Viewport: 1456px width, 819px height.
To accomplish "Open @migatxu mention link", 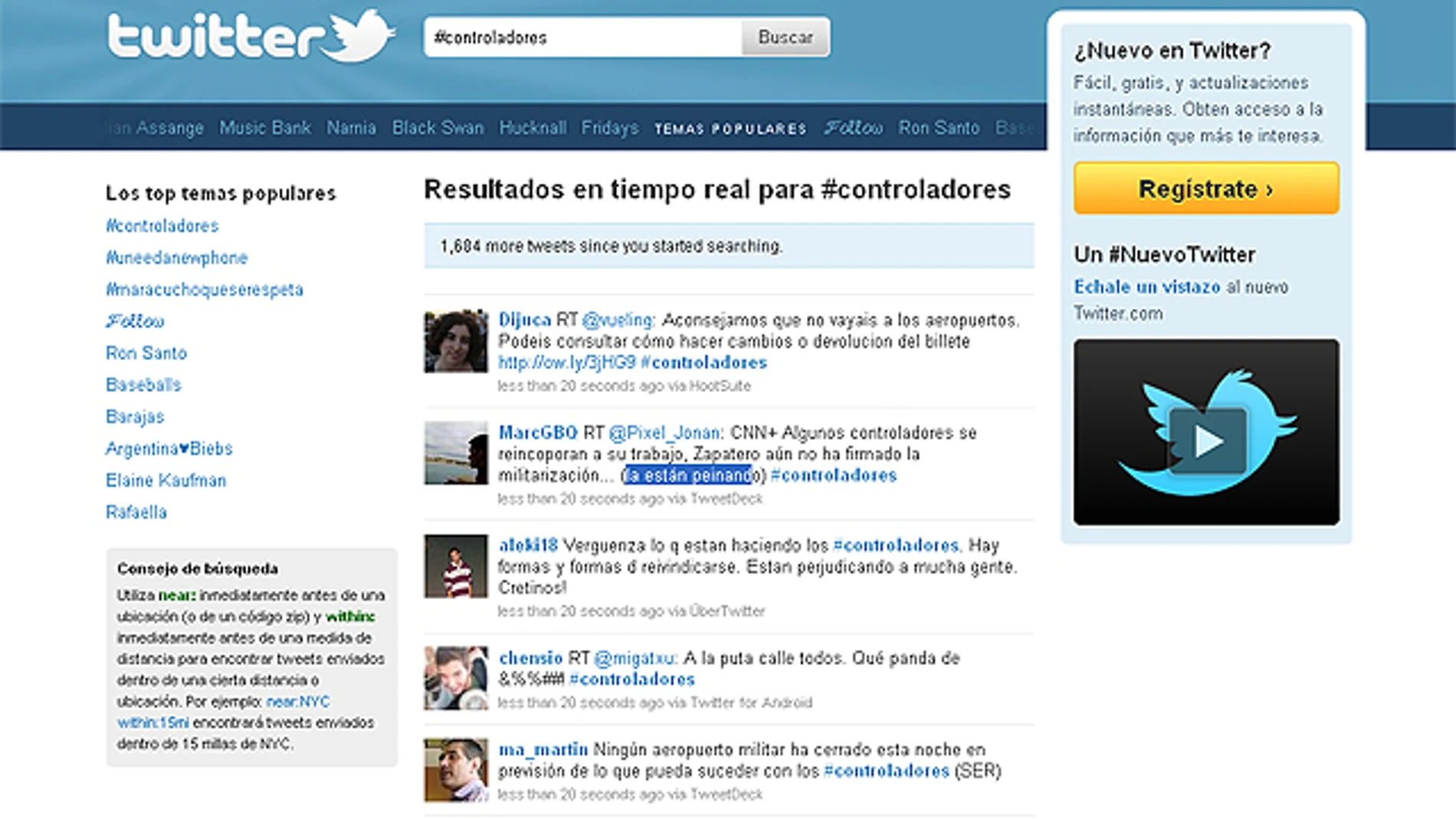I will [635, 658].
